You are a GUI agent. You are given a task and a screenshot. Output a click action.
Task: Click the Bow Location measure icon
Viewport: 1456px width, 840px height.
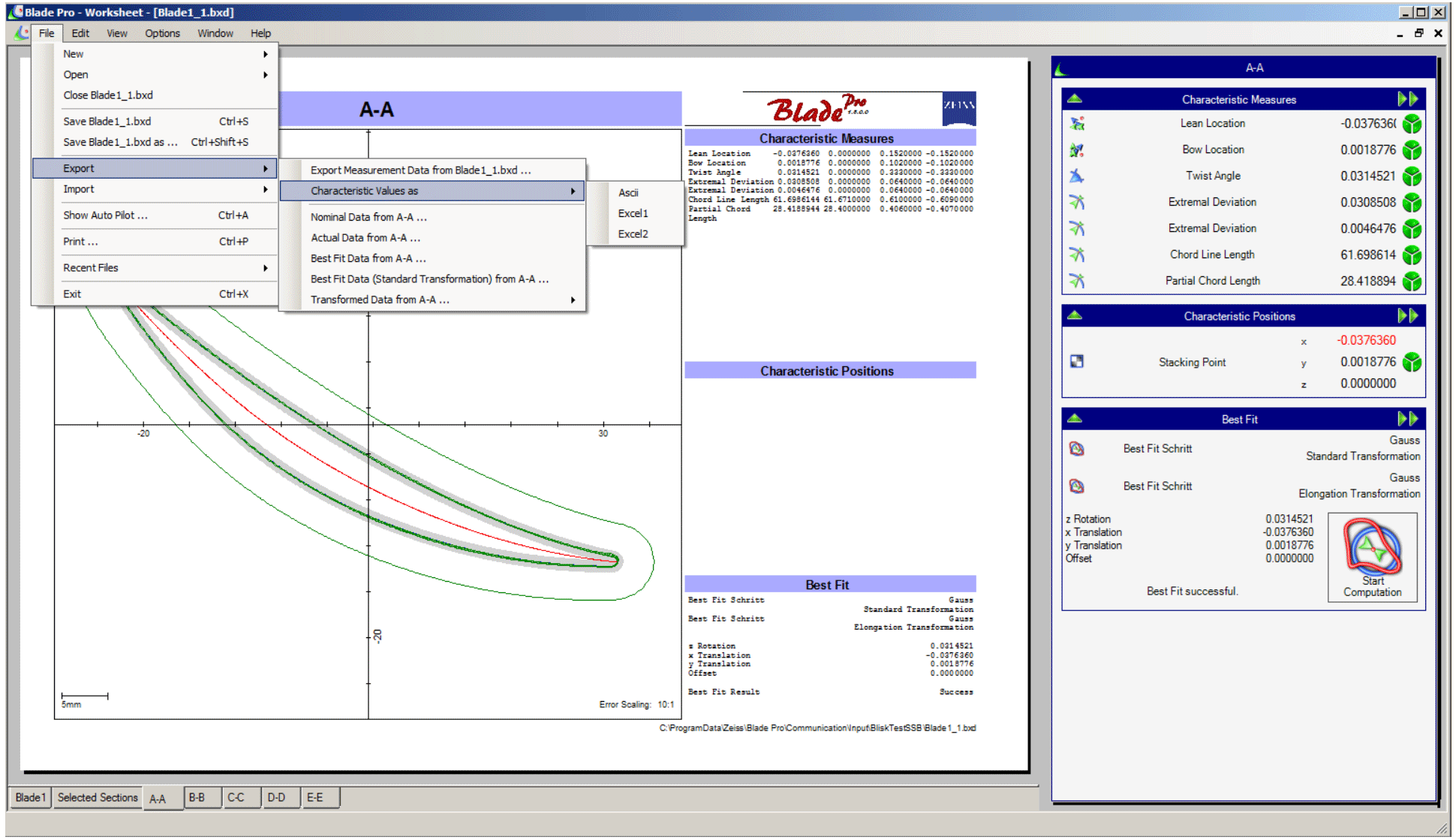(x=1077, y=150)
